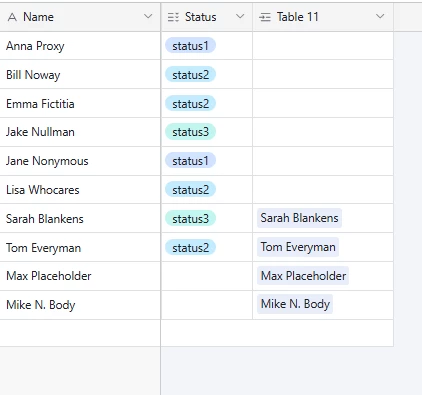Open the Sarah Blankens linked record chip

coord(299,218)
